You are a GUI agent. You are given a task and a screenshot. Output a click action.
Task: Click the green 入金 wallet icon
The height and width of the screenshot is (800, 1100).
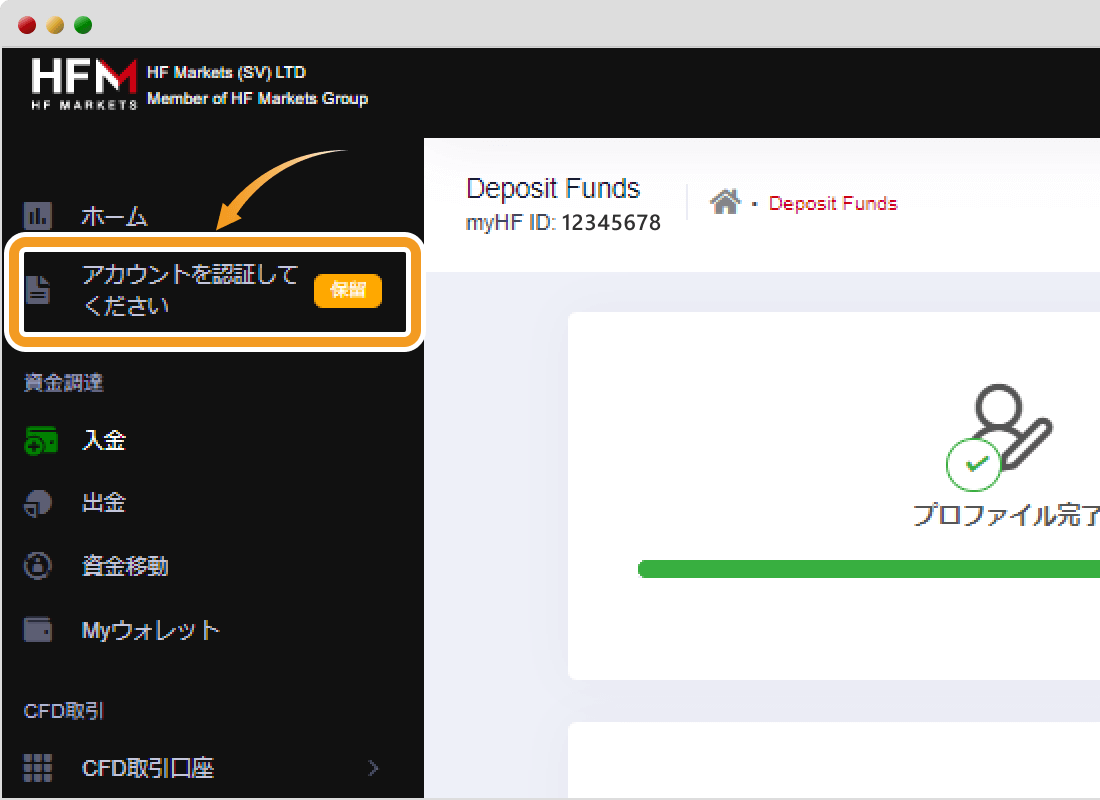point(41,441)
